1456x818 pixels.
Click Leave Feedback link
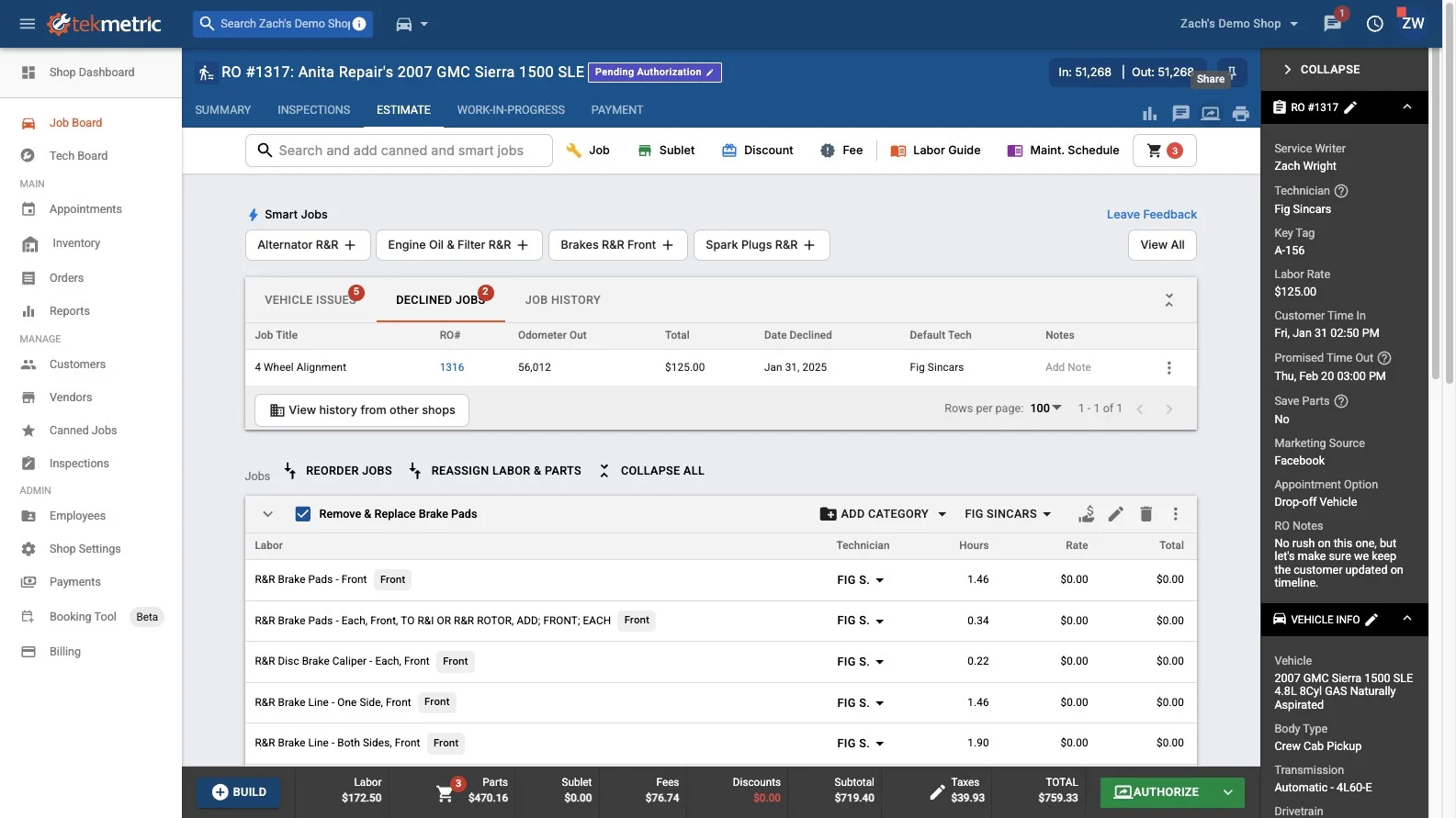click(x=1151, y=215)
